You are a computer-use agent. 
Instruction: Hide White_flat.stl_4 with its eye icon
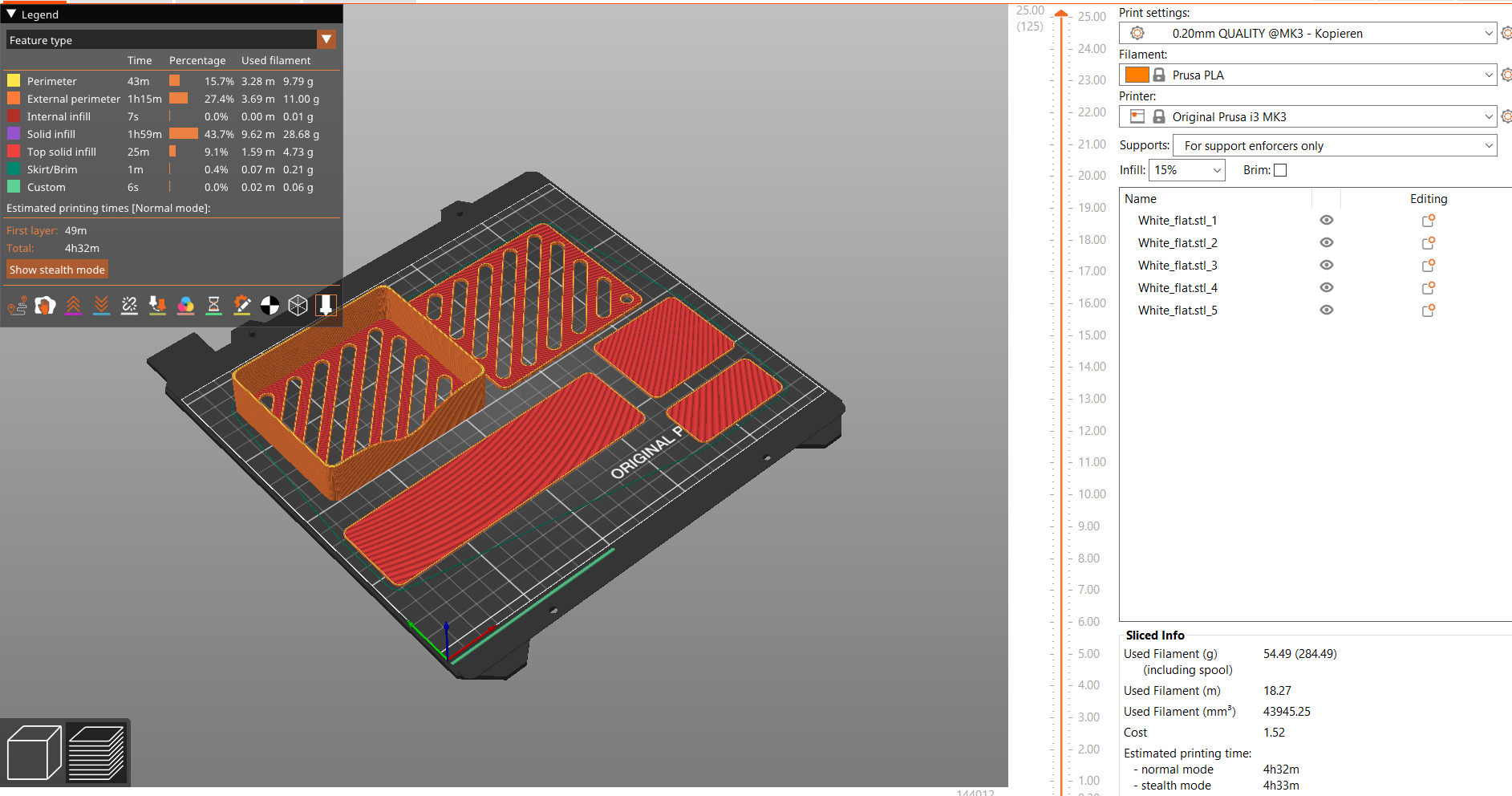click(x=1327, y=288)
